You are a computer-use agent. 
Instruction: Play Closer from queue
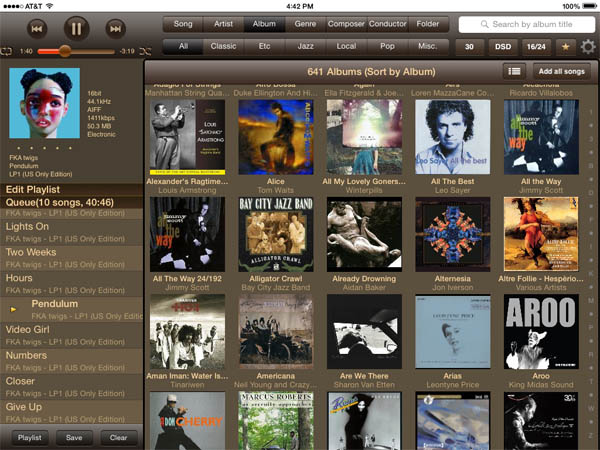pos(72,387)
